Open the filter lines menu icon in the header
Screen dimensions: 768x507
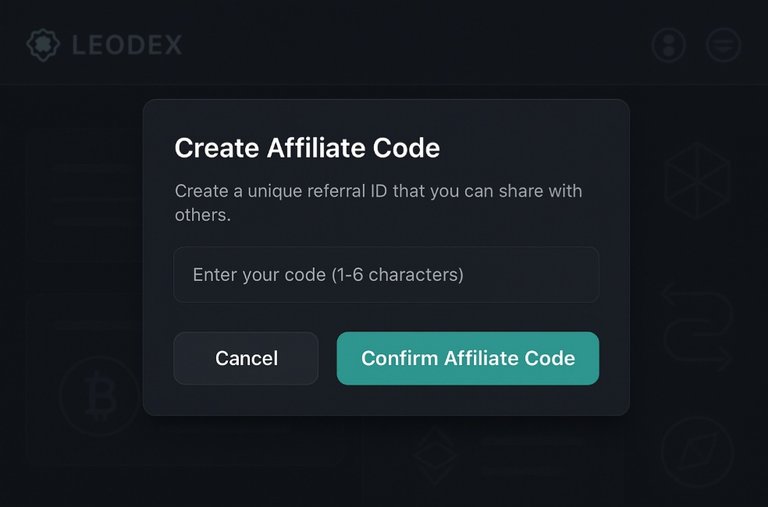[x=723, y=45]
